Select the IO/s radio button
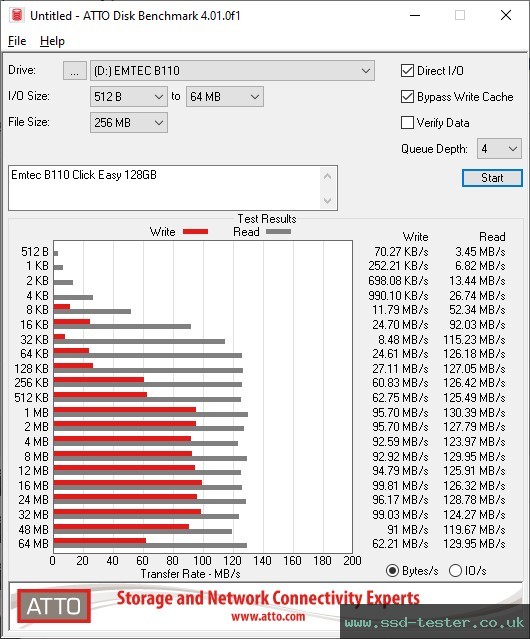This screenshot has width=530, height=639. point(455,571)
